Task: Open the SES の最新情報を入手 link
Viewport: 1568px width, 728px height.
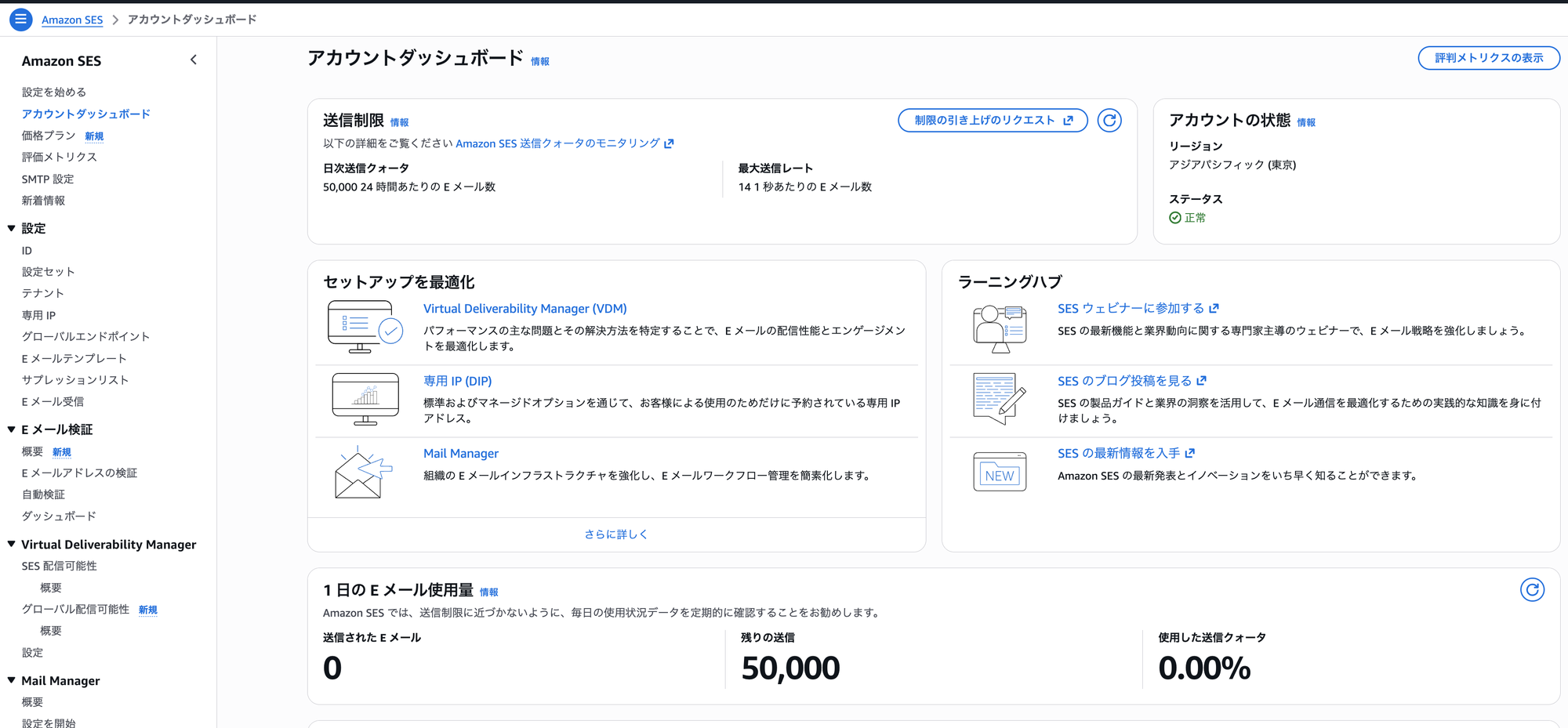Action: [1127, 453]
